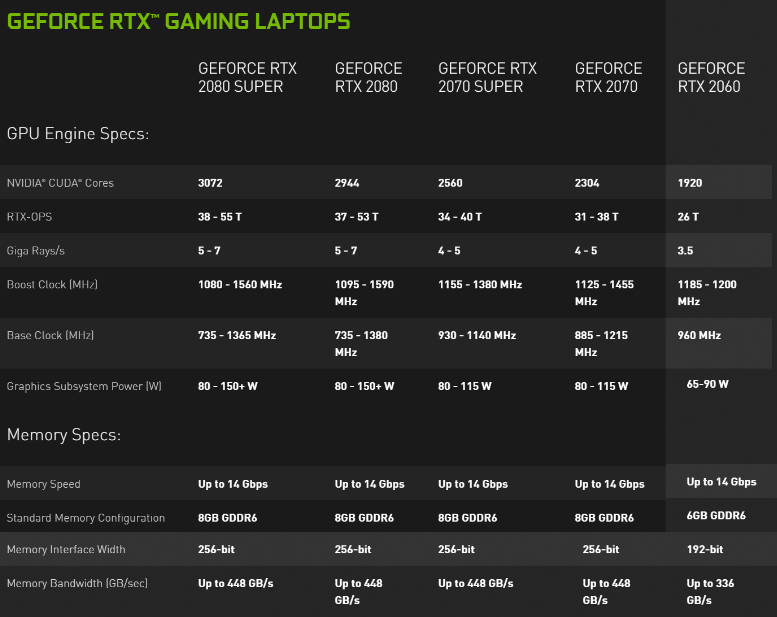Click the Standard Memory Configuration row label

tap(85, 518)
